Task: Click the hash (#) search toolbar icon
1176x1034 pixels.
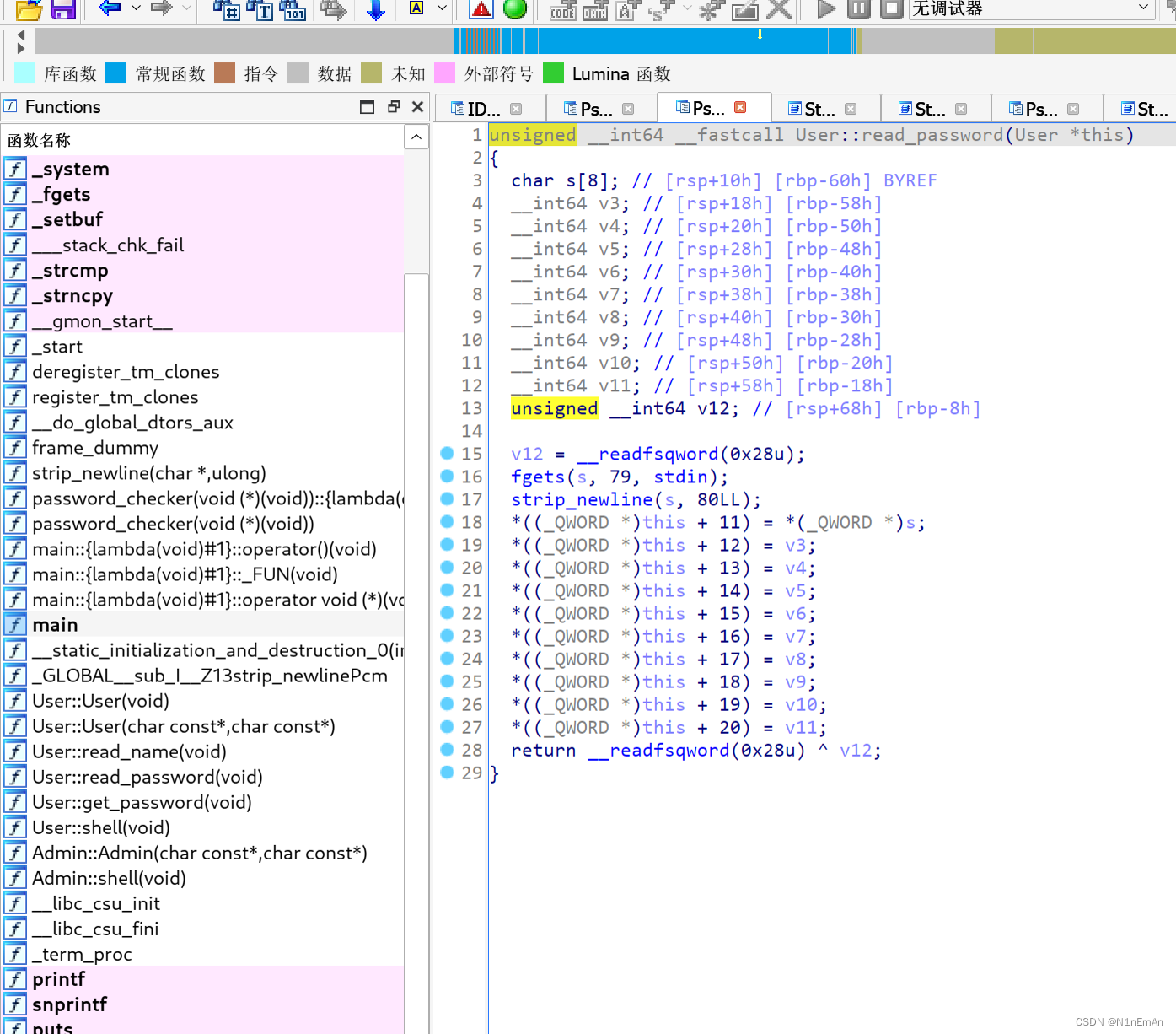Action: [x=226, y=9]
